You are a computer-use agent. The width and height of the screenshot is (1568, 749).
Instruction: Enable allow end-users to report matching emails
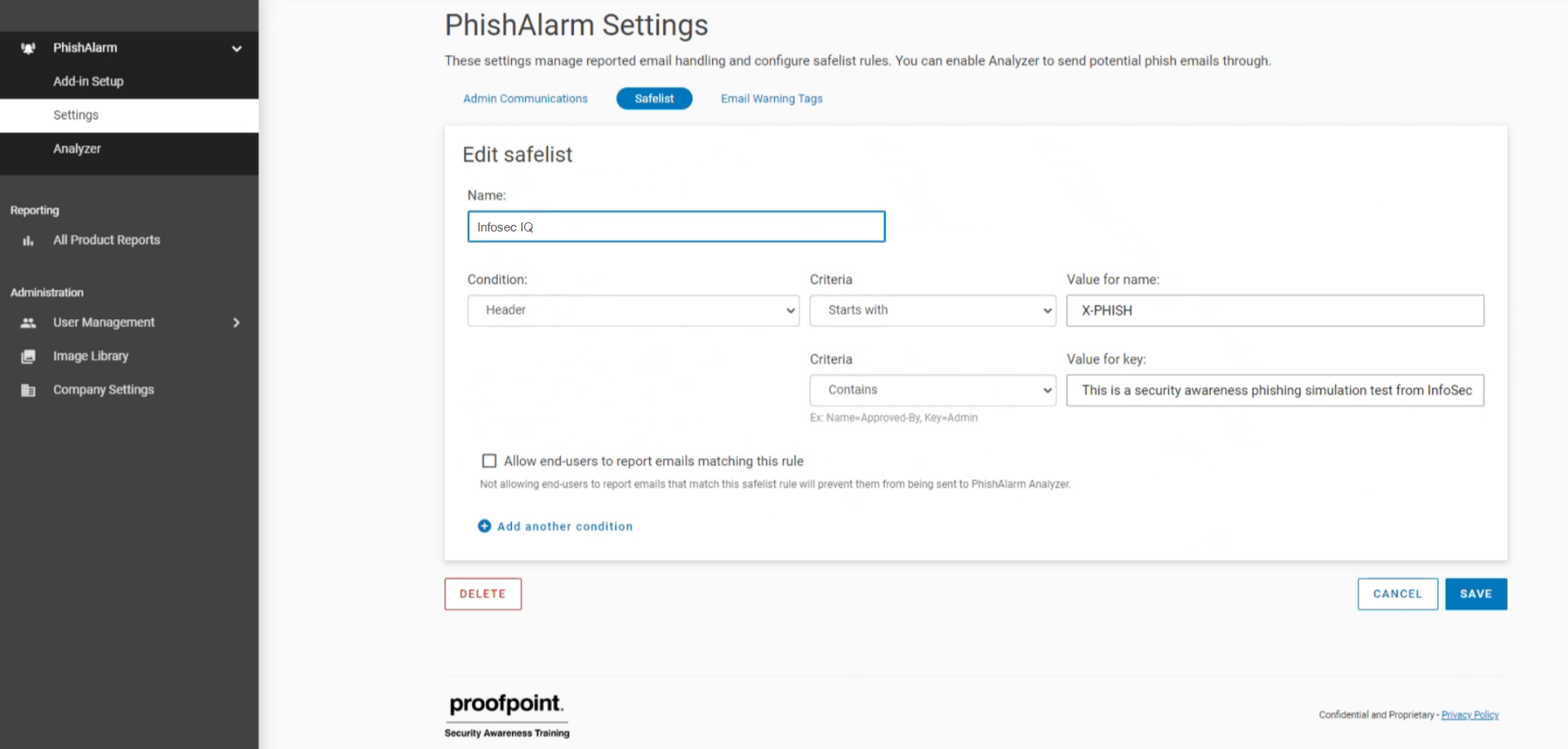tap(489, 460)
